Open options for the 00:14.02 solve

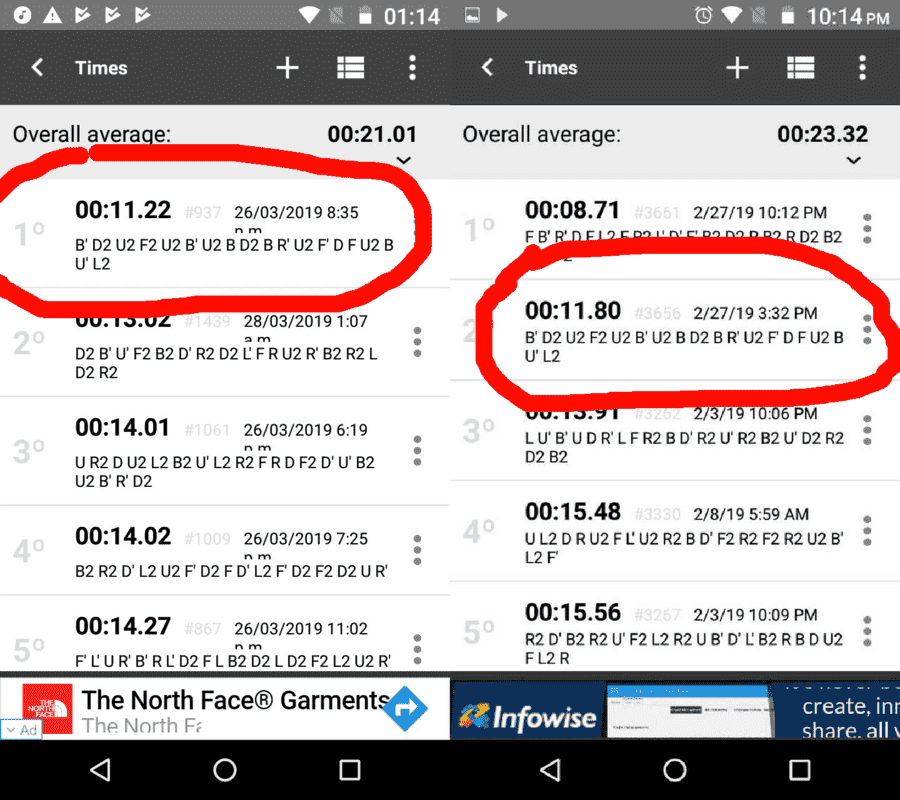pos(417,550)
